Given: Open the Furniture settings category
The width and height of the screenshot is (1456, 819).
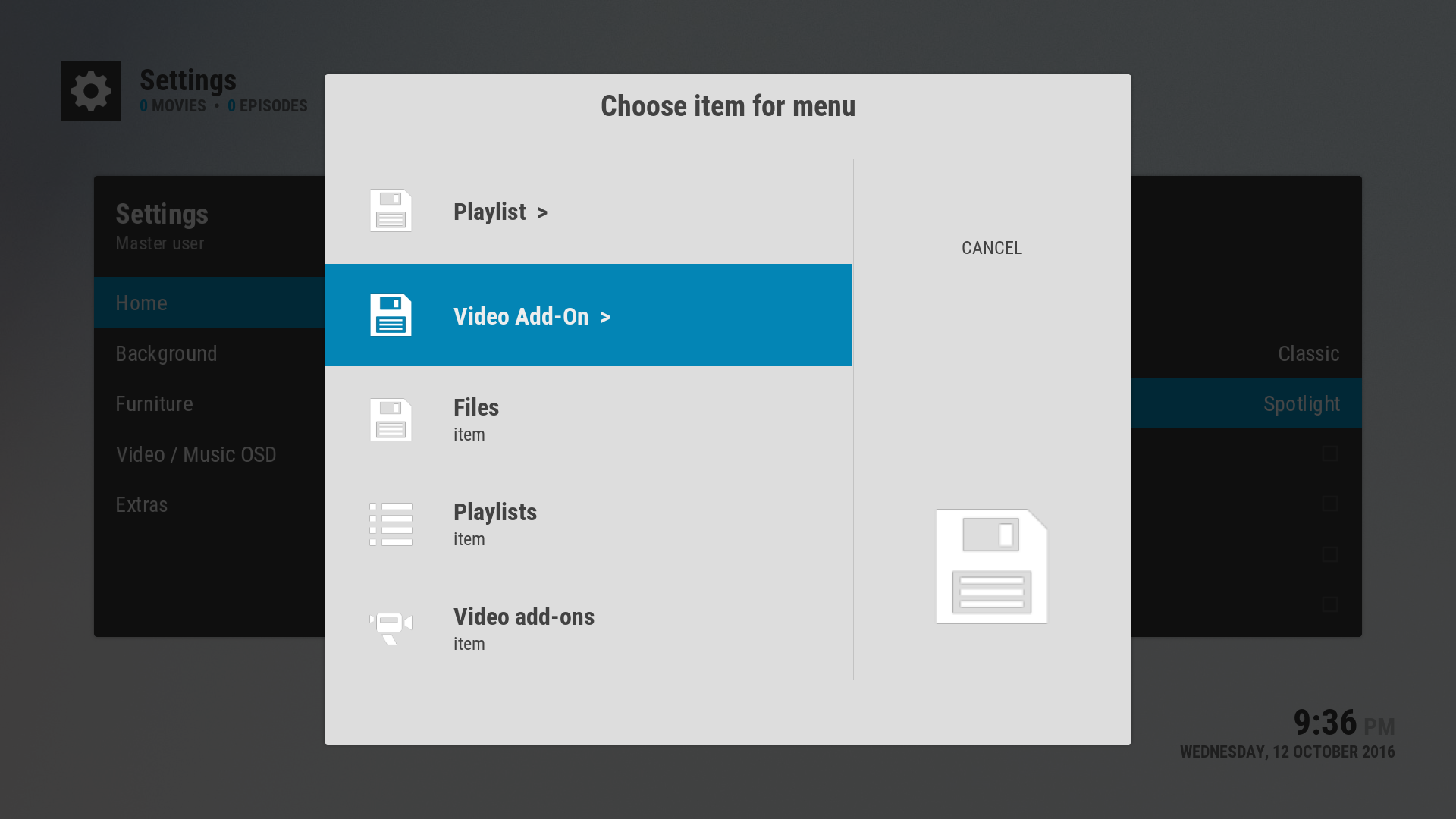Looking at the screenshot, I should coord(154,403).
